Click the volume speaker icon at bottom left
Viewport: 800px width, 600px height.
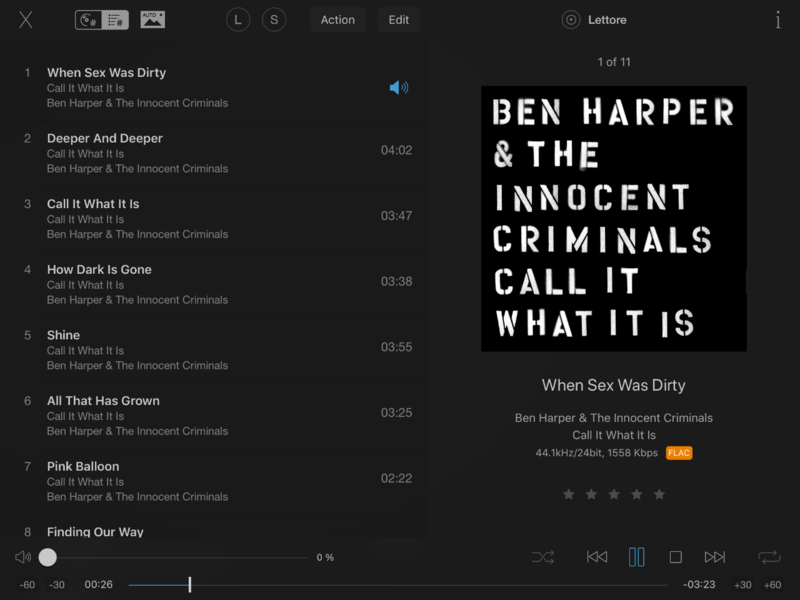click(23, 557)
